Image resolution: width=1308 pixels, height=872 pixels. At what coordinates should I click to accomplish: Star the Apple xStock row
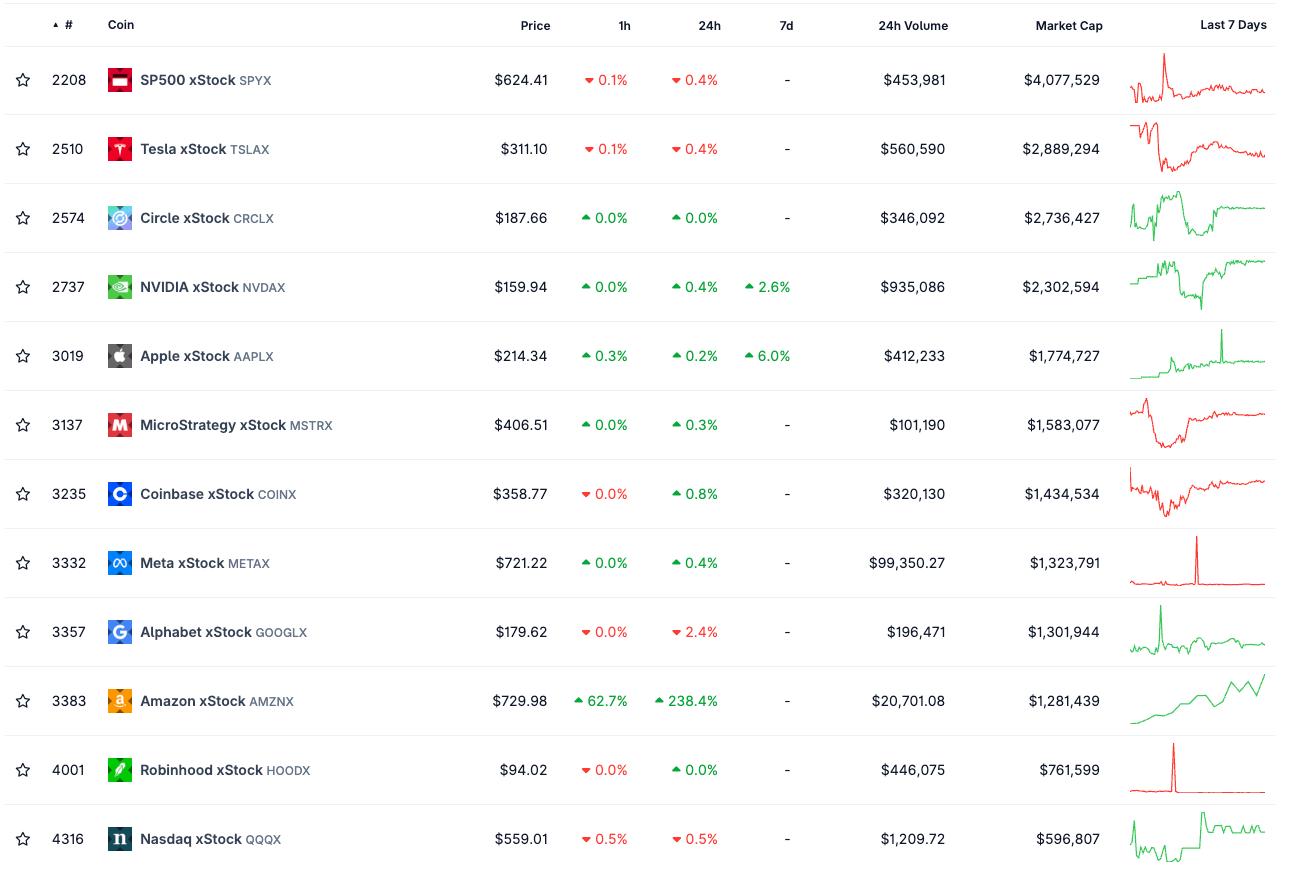click(23, 356)
